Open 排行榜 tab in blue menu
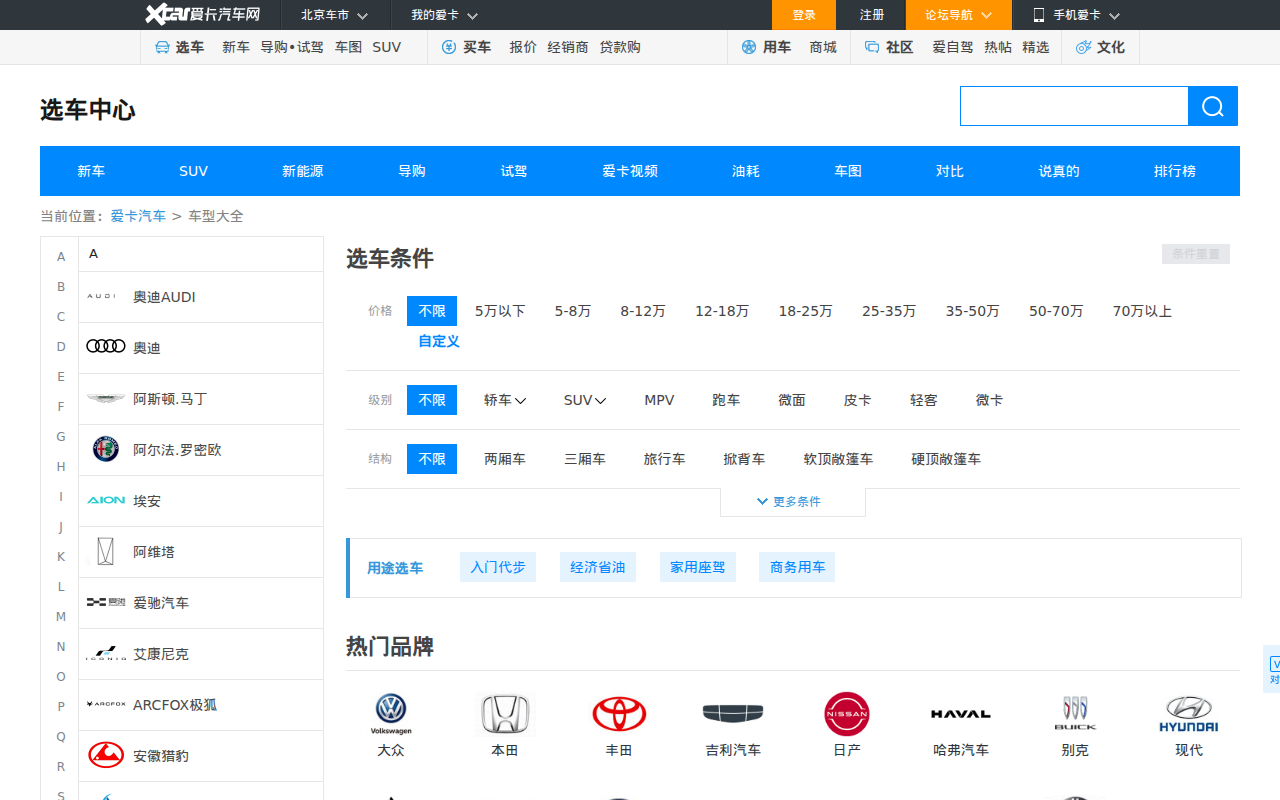 1175,171
